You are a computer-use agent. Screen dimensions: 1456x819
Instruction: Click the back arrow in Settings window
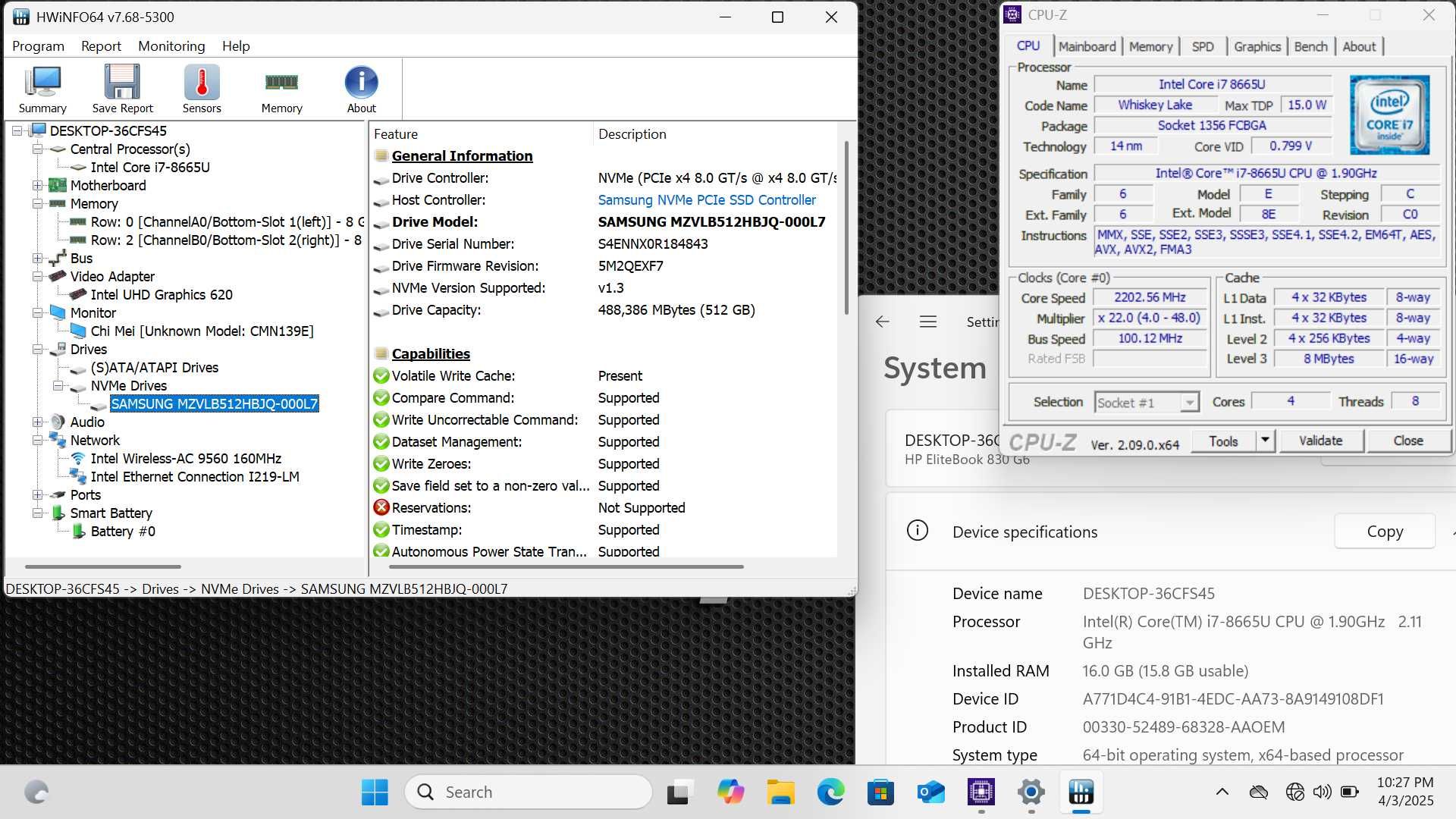tap(882, 322)
